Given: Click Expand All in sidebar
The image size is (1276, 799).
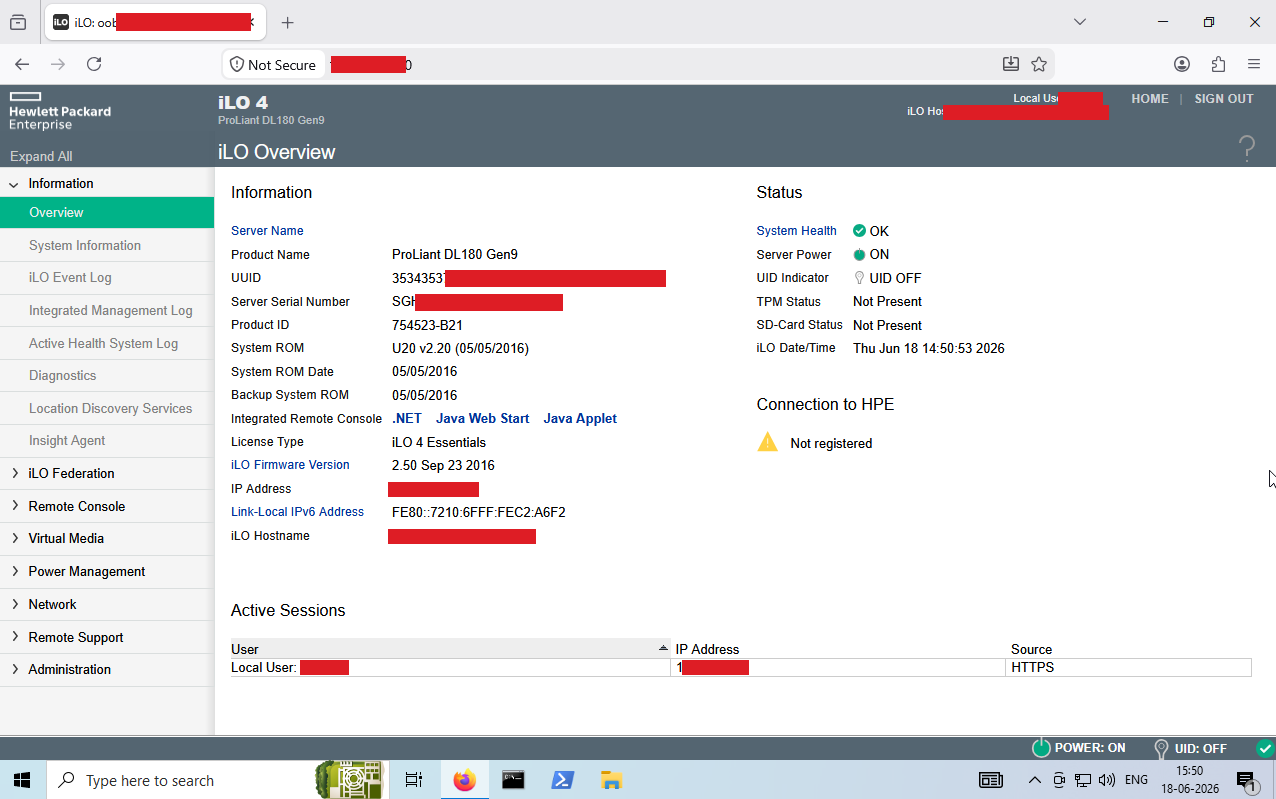Looking at the screenshot, I should [41, 156].
